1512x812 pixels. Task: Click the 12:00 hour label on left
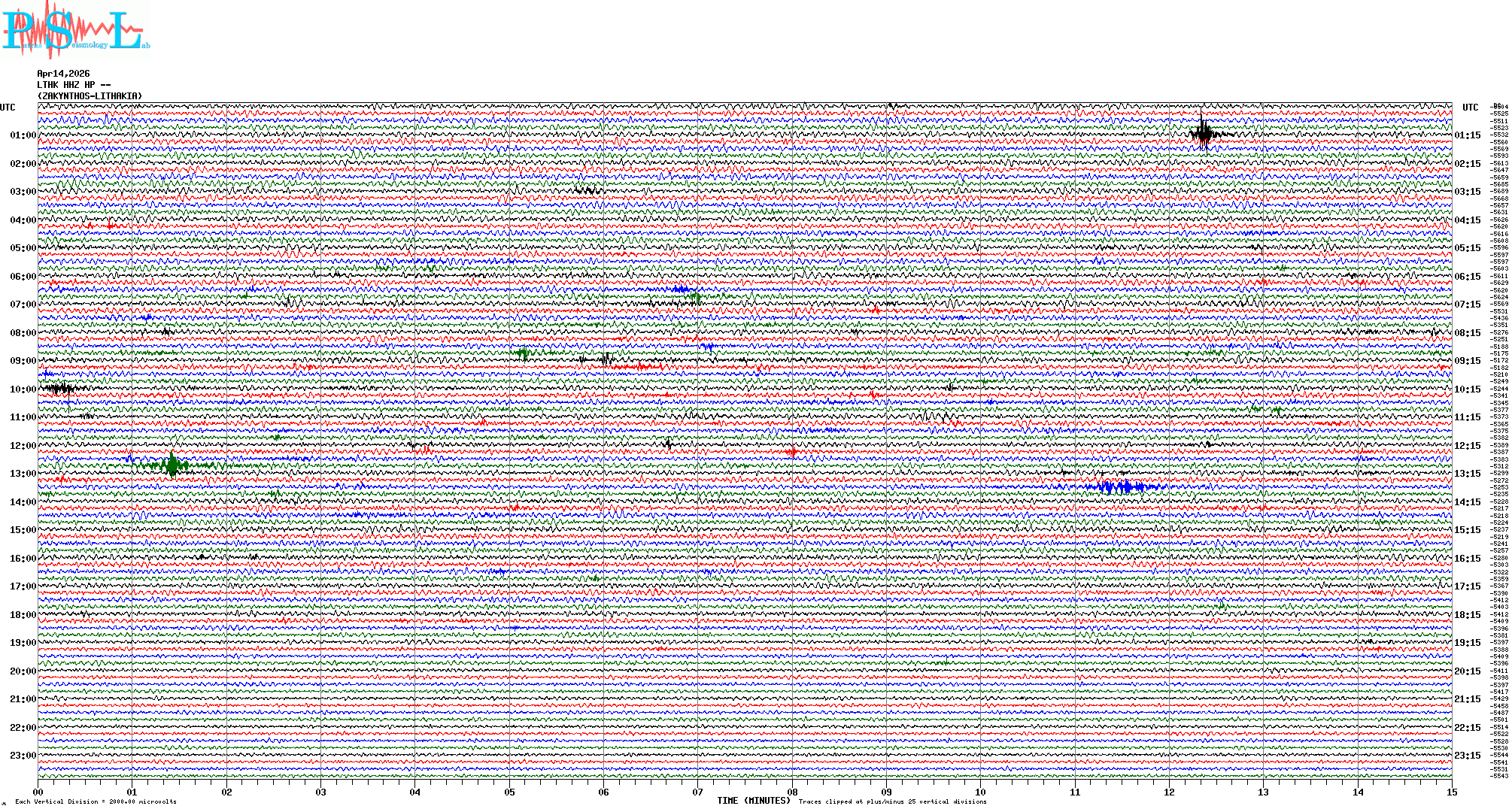[x=23, y=446]
